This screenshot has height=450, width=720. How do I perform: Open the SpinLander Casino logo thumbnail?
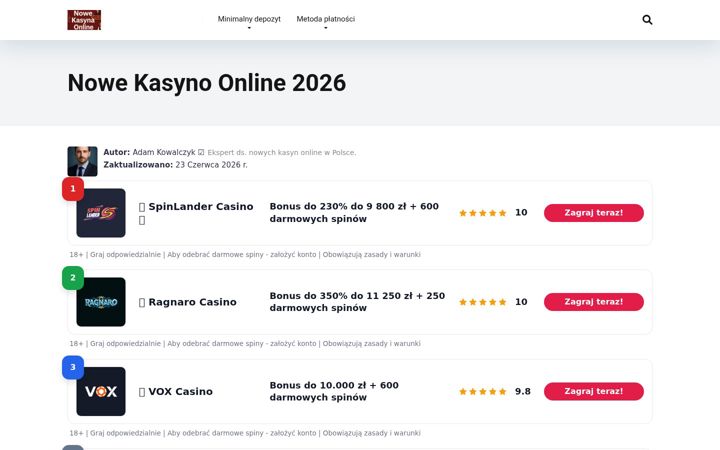(x=101, y=213)
